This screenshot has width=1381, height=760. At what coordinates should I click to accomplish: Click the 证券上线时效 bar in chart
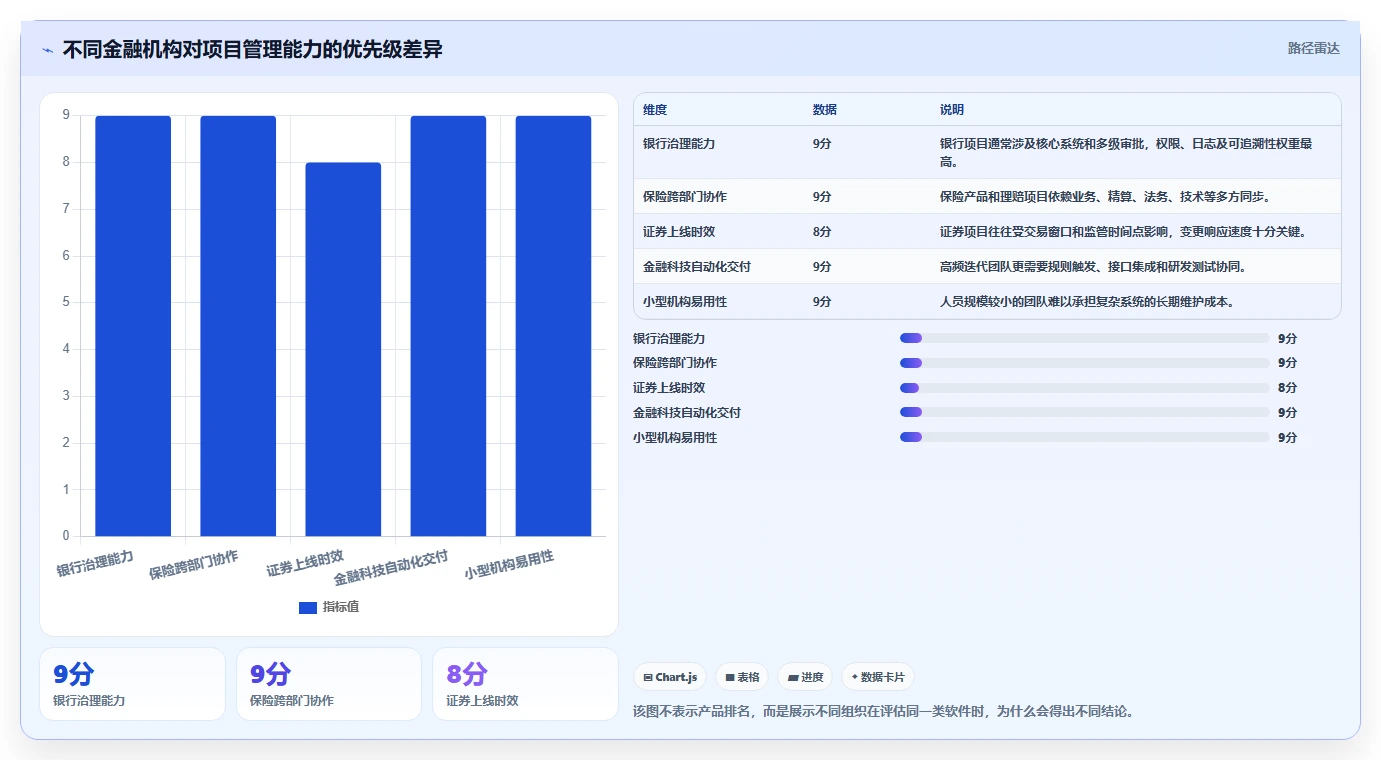(343, 349)
